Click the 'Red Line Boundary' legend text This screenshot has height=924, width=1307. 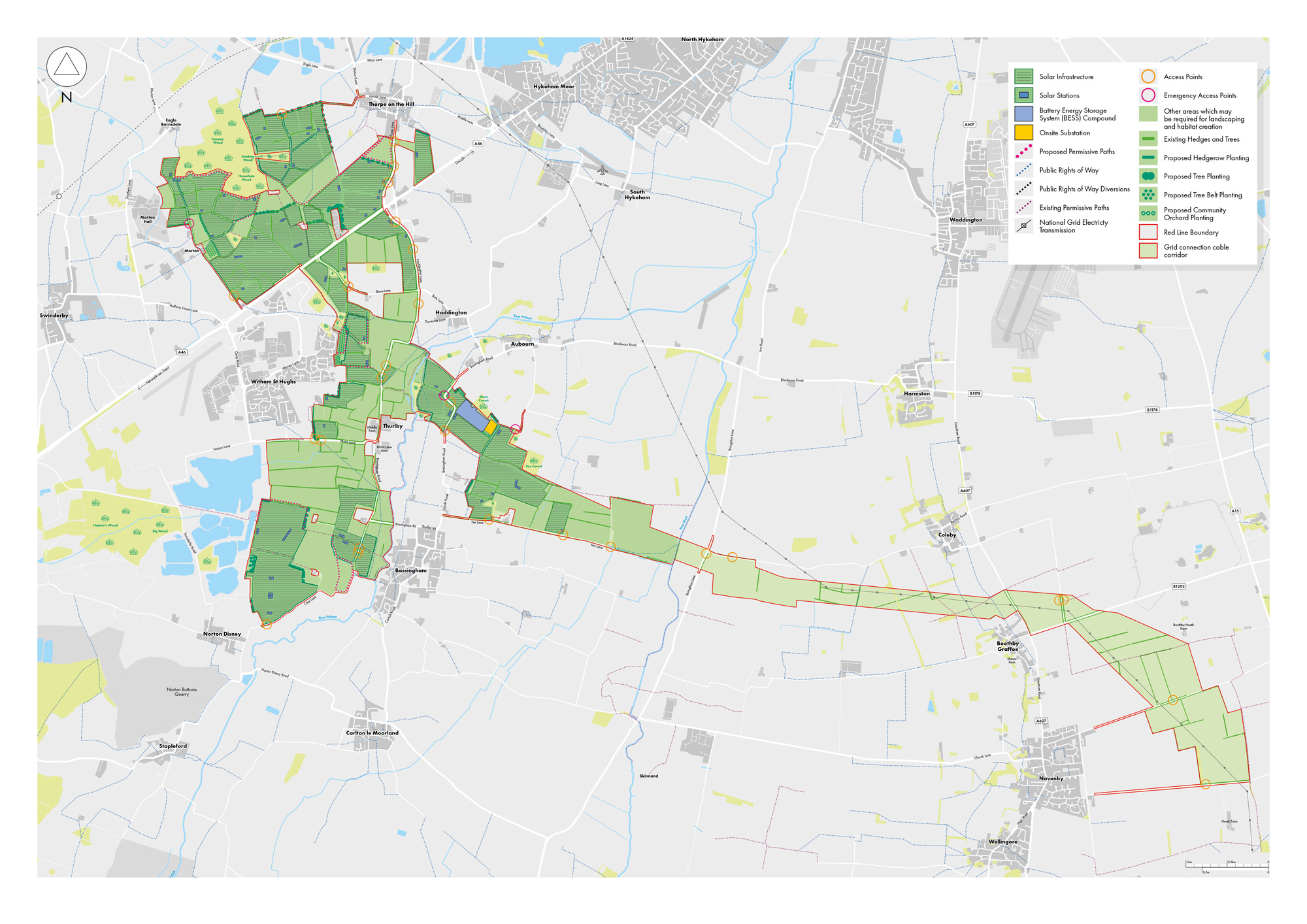pos(1191,233)
